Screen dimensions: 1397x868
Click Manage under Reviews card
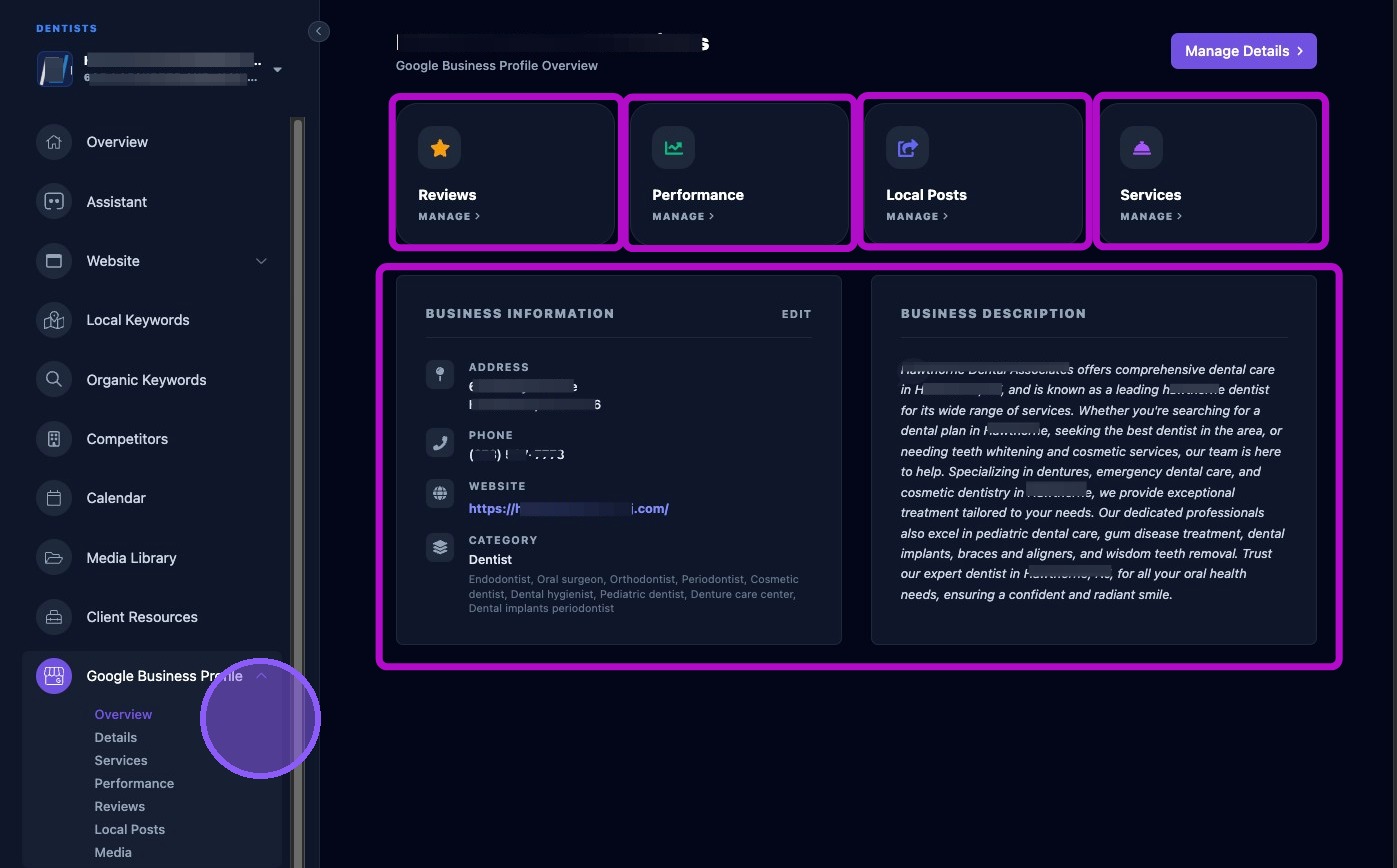[449, 216]
